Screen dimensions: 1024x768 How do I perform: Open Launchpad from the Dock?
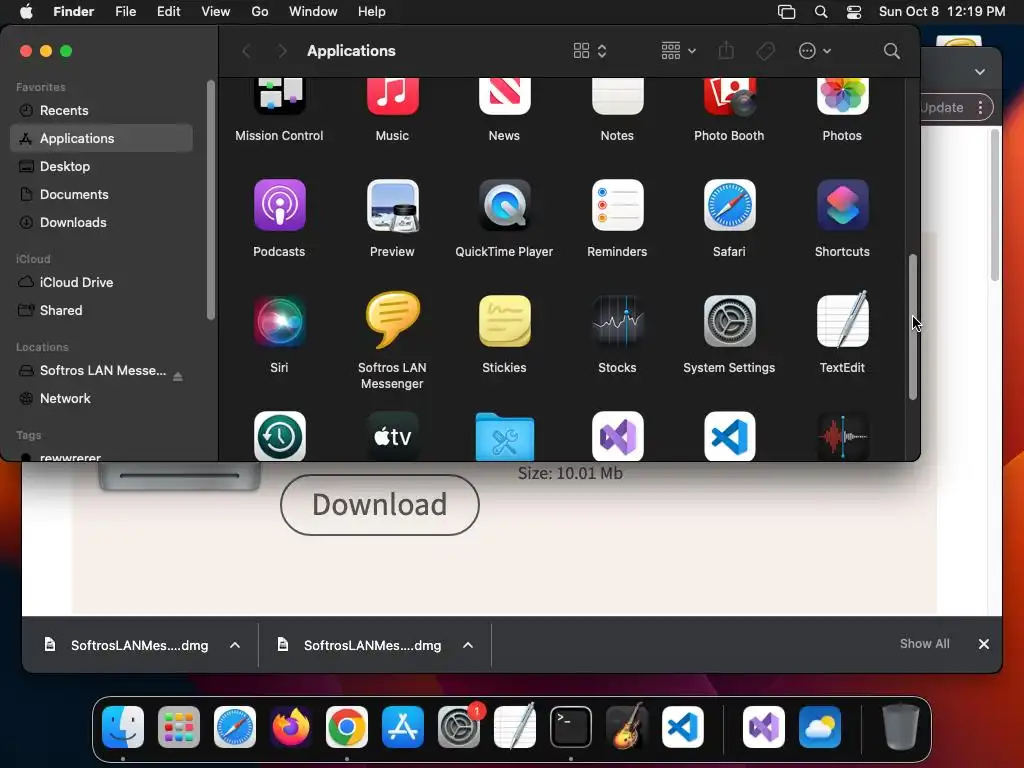coord(179,727)
